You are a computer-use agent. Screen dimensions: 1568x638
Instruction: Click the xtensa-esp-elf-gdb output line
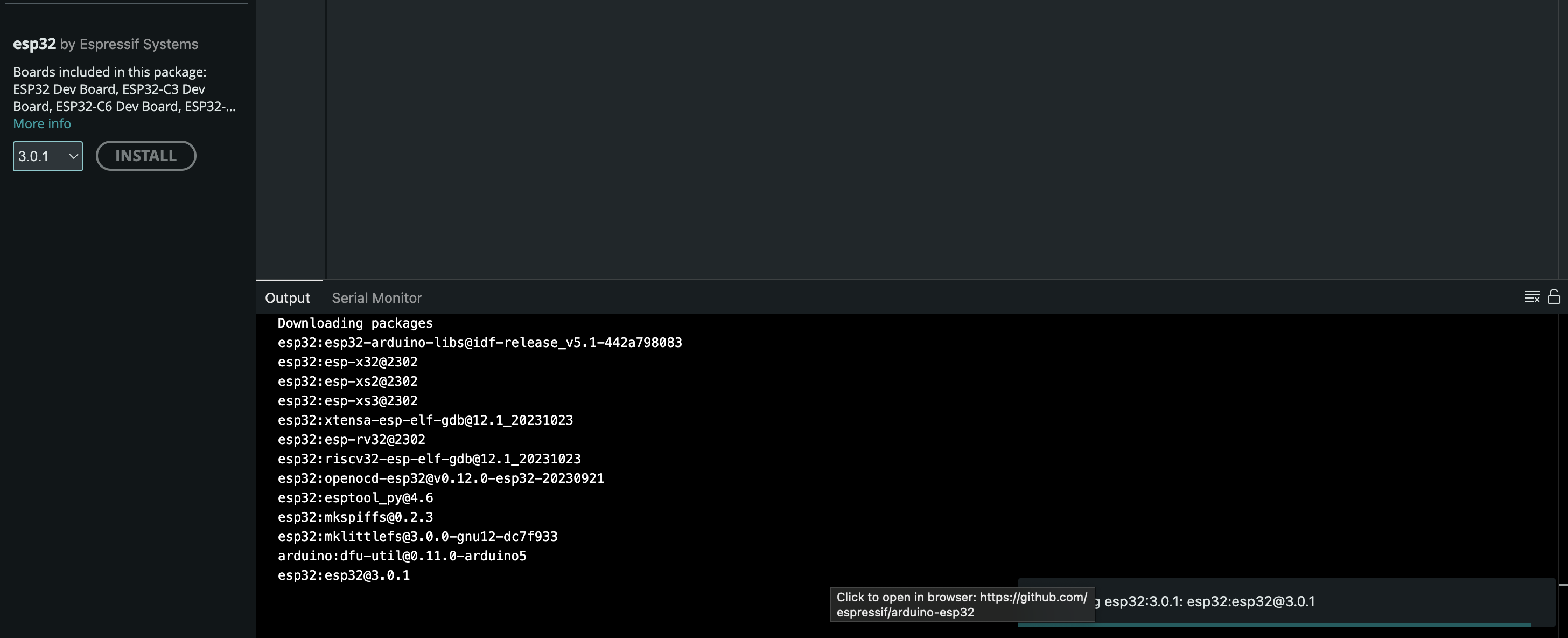[425, 420]
